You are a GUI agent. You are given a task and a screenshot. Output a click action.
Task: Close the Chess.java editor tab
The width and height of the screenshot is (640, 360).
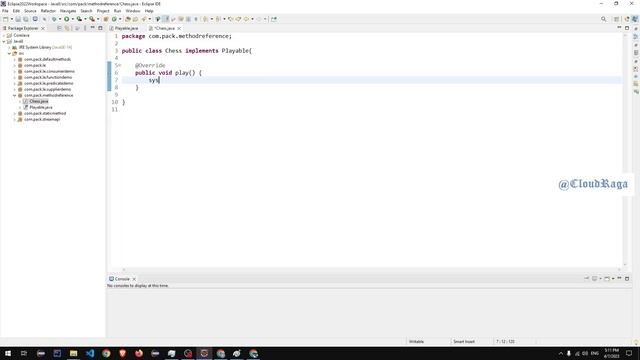point(179,28)
